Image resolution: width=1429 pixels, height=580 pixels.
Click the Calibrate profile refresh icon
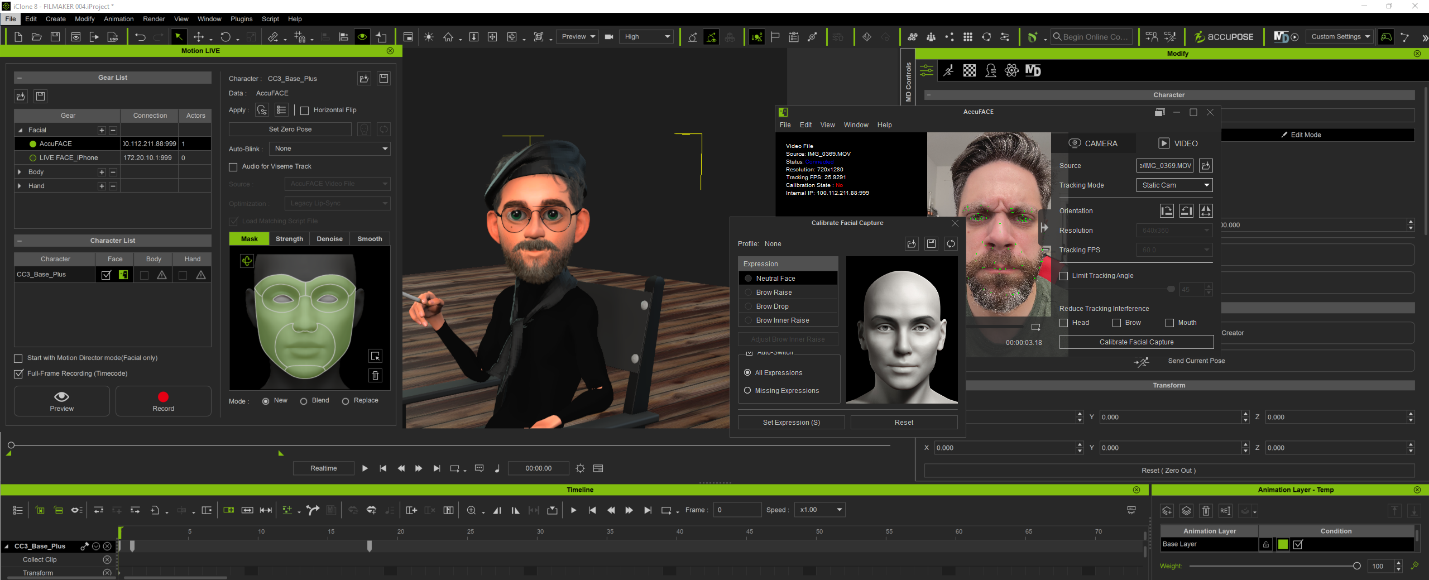point(950,243)
